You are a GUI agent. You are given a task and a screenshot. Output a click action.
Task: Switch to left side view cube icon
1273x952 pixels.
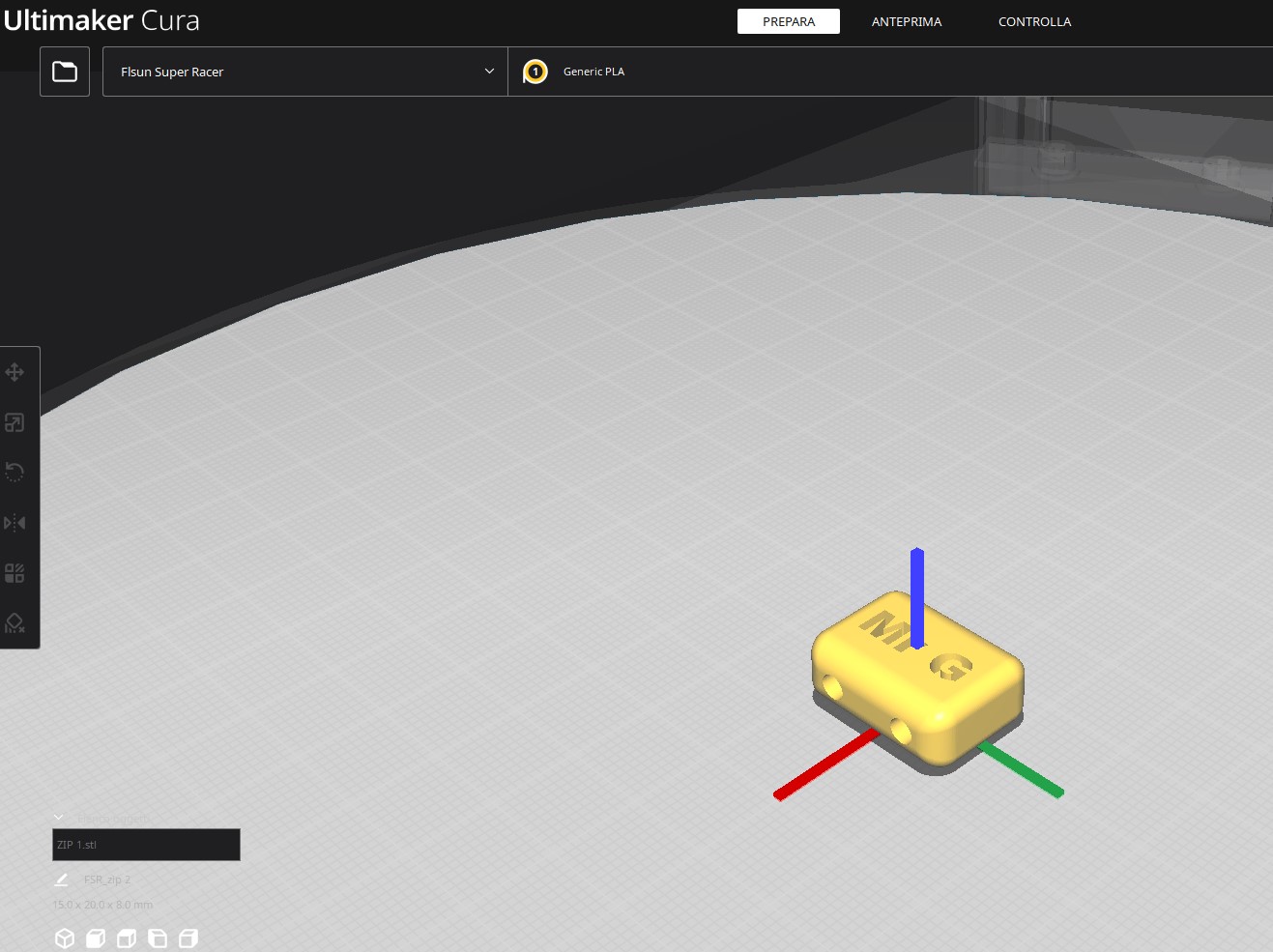click(158, 938)
